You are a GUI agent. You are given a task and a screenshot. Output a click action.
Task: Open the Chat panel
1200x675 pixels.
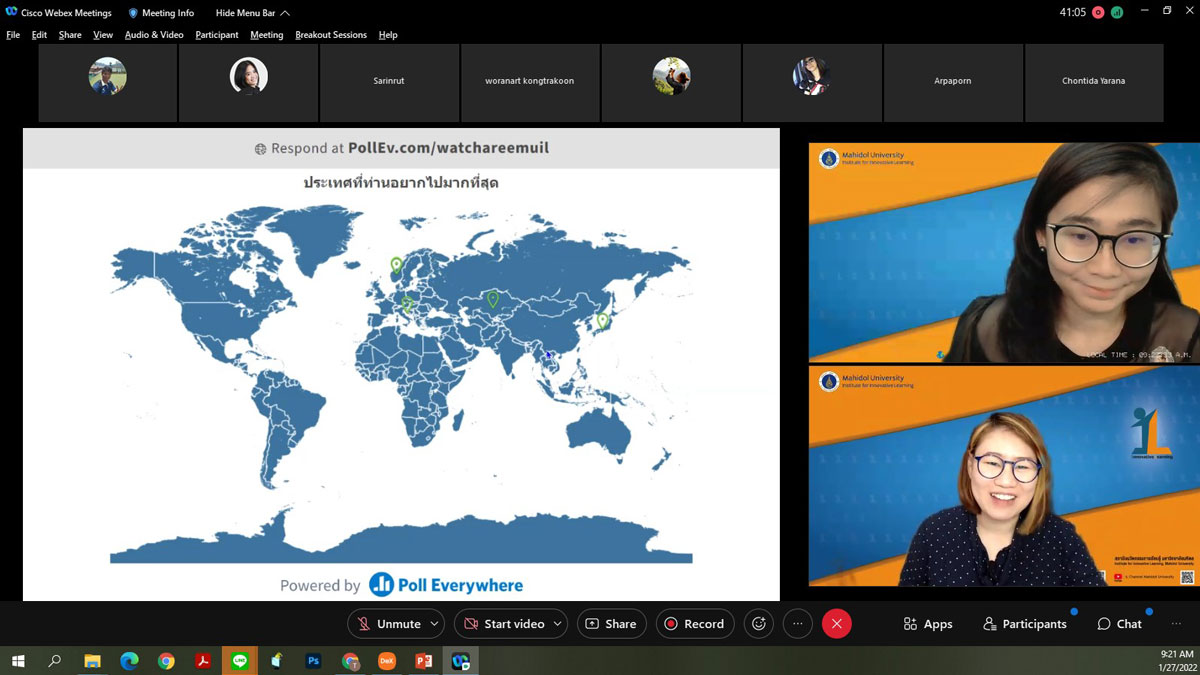[1119, 624]
